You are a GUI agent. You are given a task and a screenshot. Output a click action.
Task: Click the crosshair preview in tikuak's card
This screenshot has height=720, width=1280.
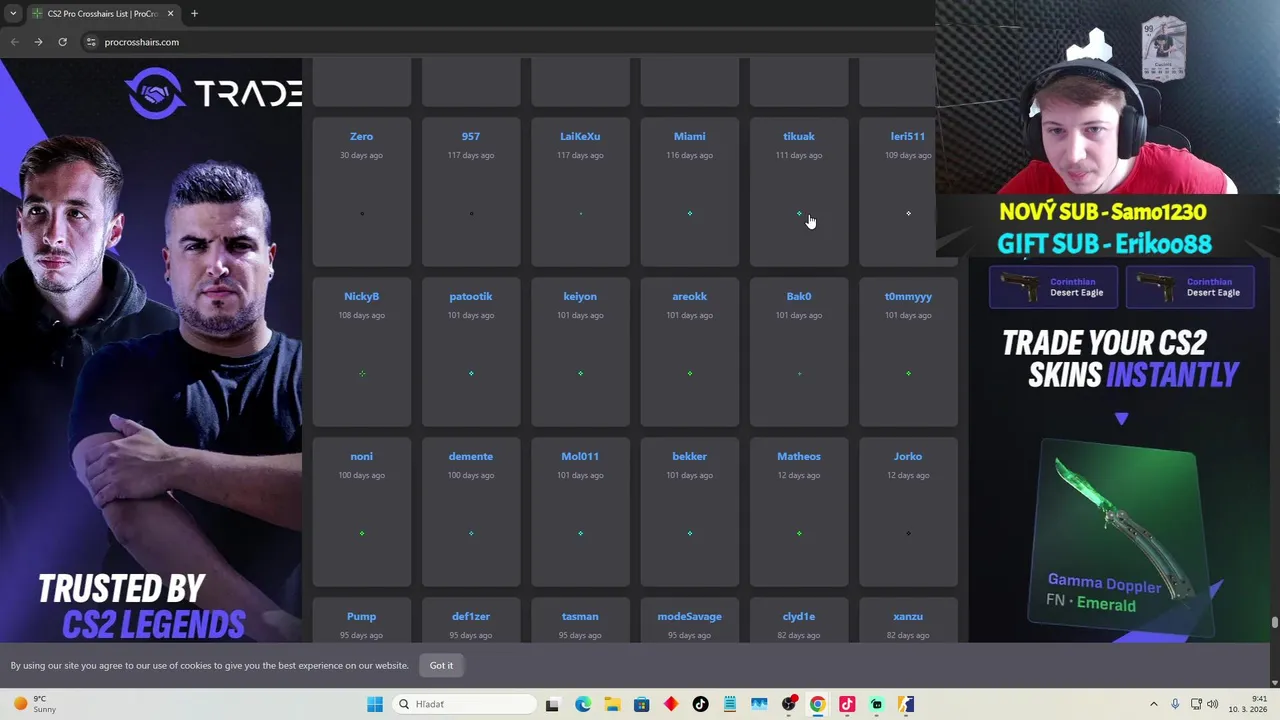point(799,213)
